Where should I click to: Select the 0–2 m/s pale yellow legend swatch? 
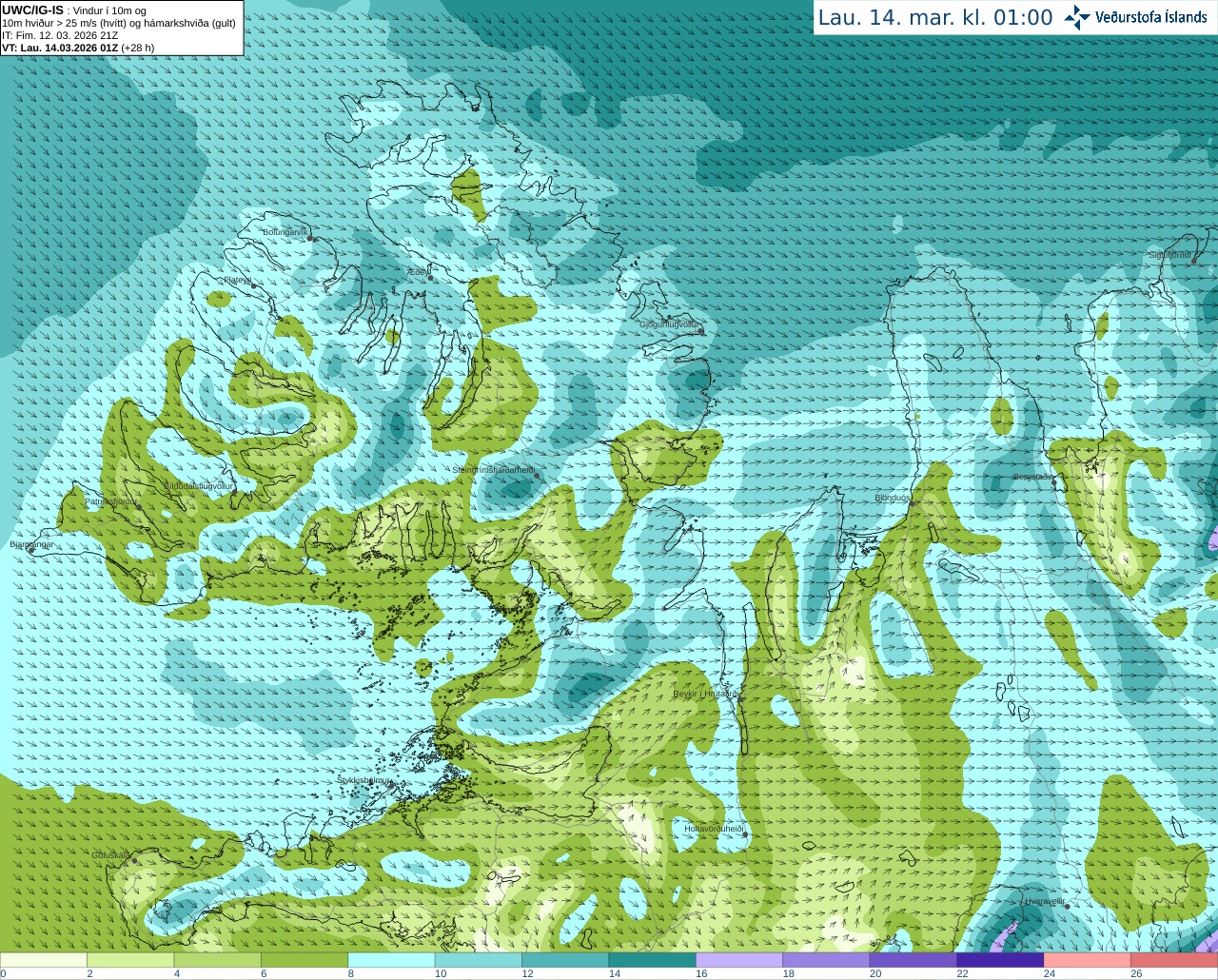pyautogui.click(x=44, y=960)
